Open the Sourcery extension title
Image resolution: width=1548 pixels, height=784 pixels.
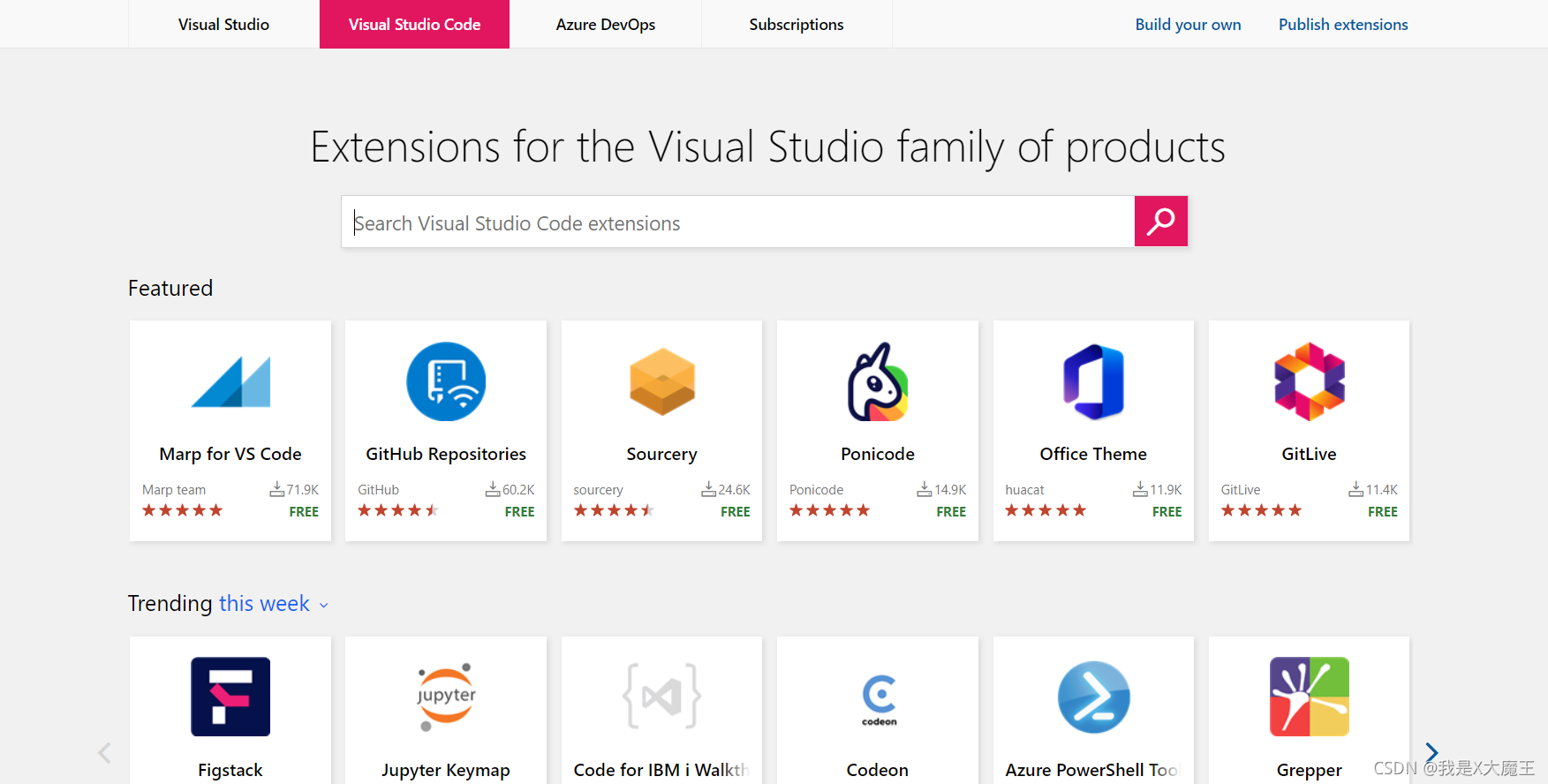pos(662,454)
